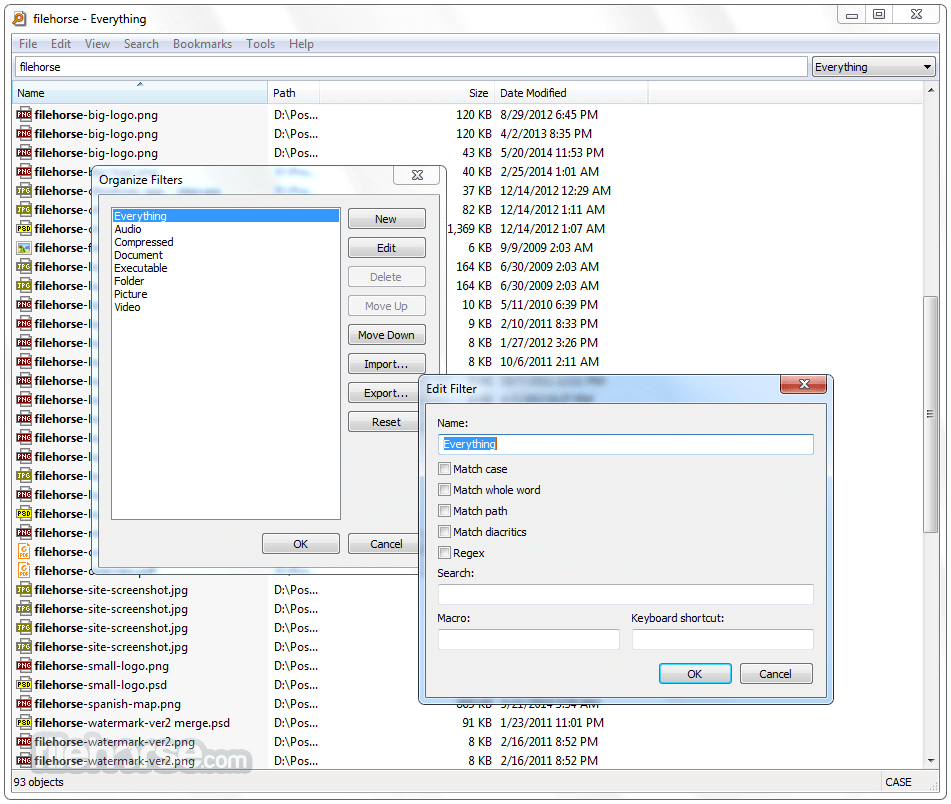Click the PNG icon of filehorse-small-logo.png
Image resolution: width=951 pixels, height=804 pixels.
(x=24, y=666)
